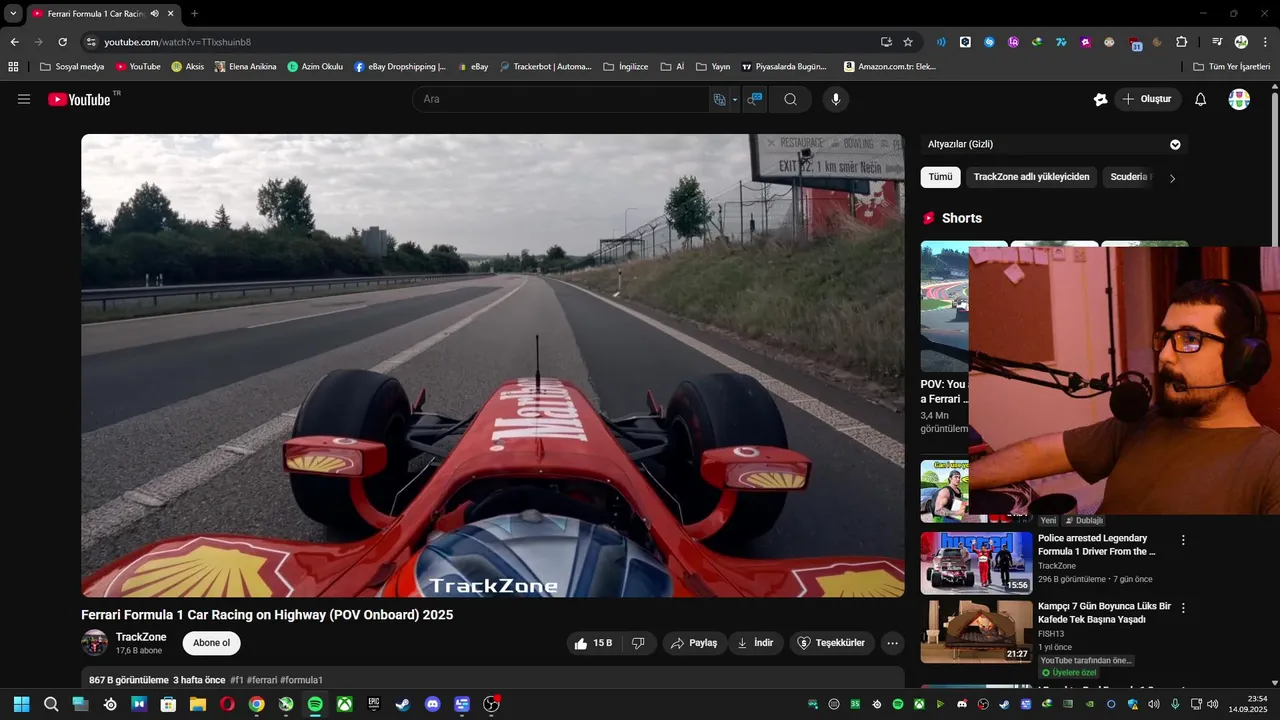Click the İndir download button
This screenshot has height=720, width=1280.
[x=755, y=643]
